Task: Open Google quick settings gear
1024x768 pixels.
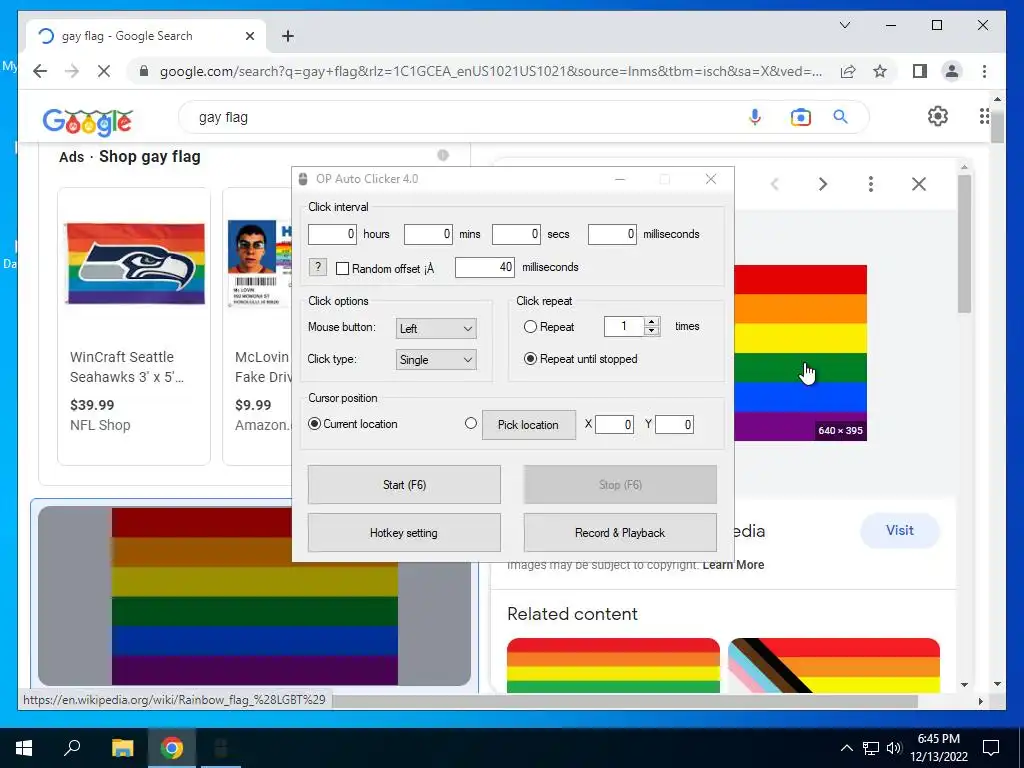Action: [x=938, y=116]
